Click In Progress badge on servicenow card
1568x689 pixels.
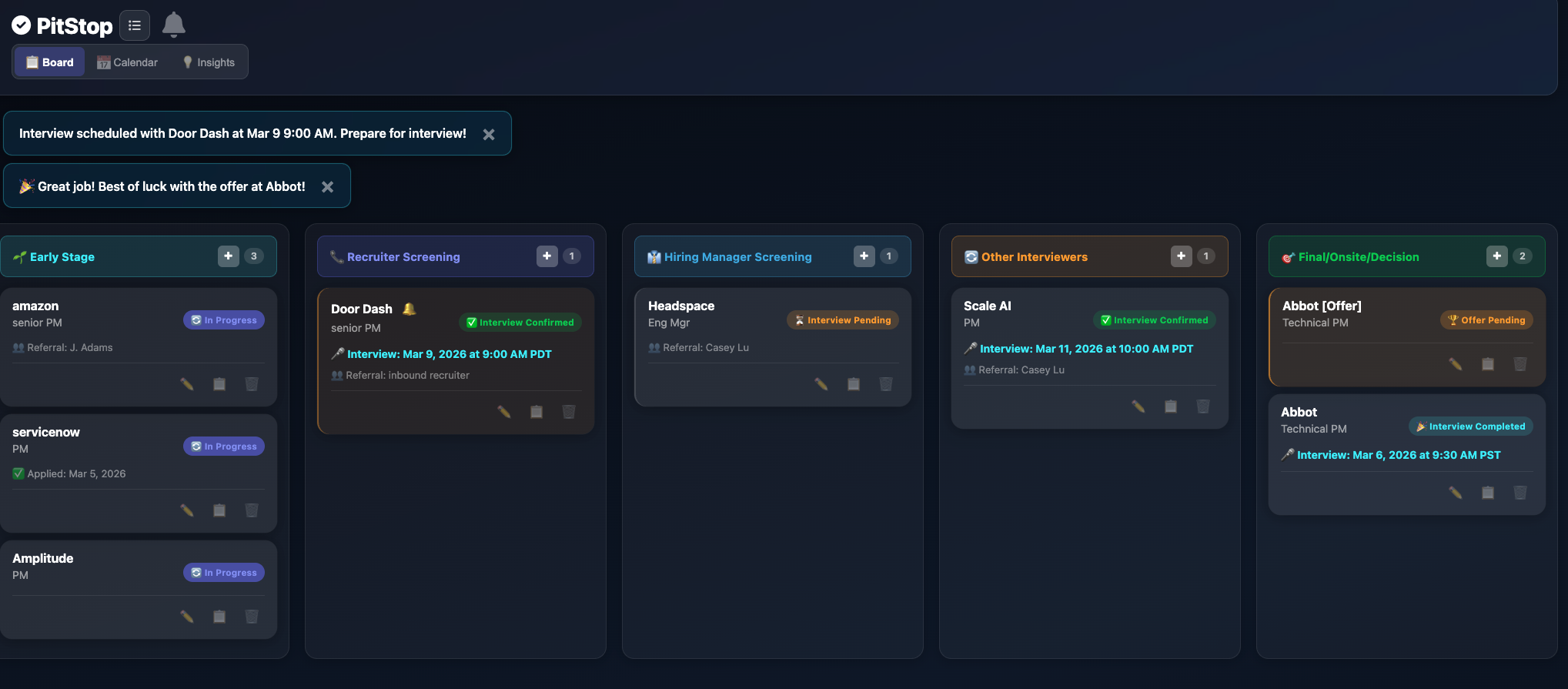point(224,447)
